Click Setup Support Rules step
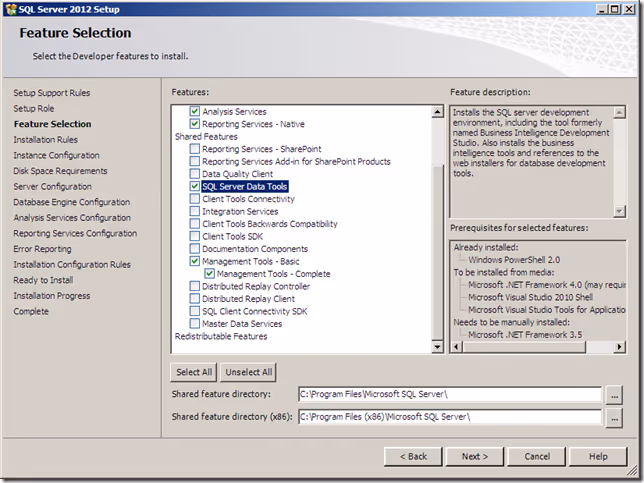This screenshot has height=483, width=644. point(52,93)
